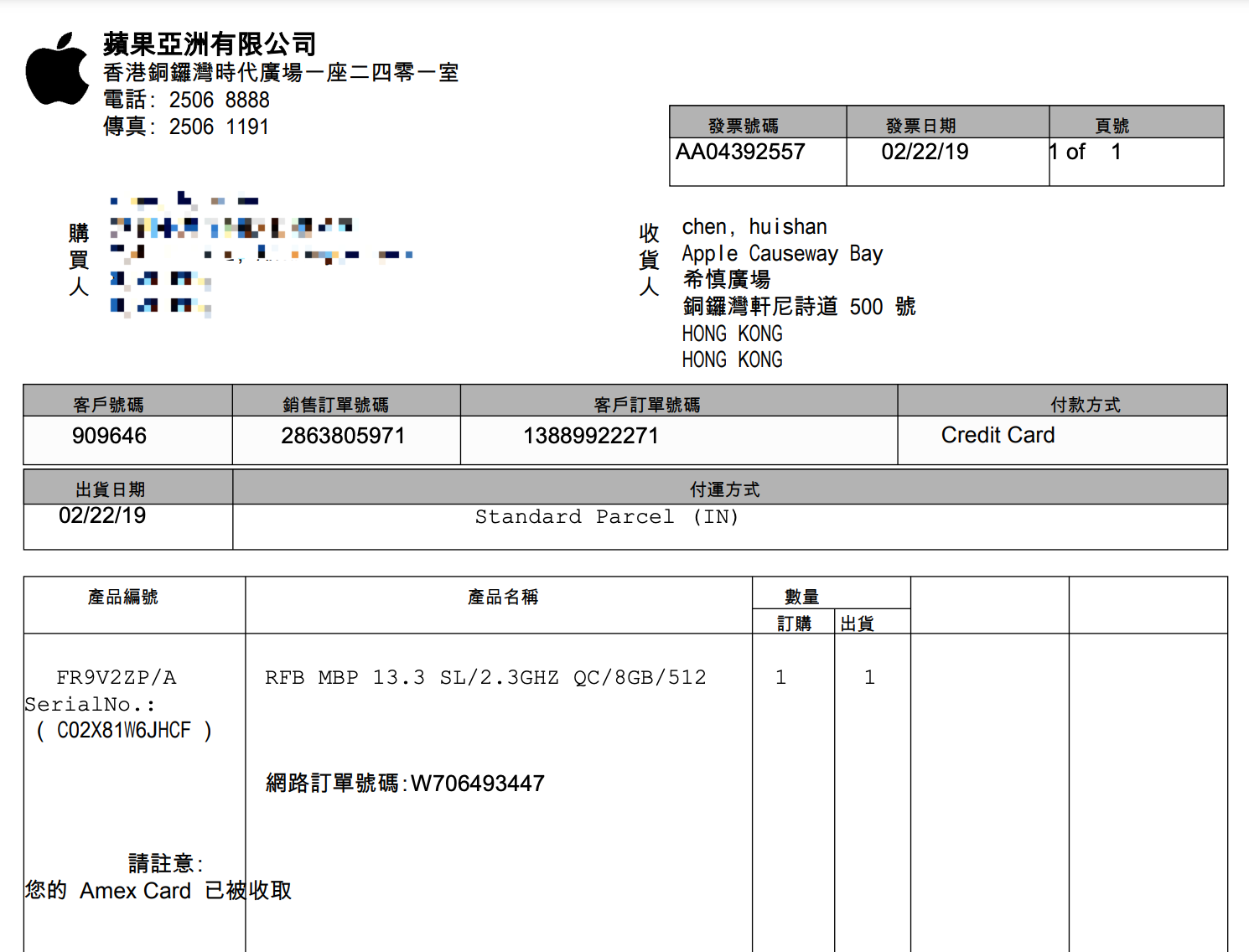The width and height of the screenshot is (1249, 952).
Task: Click the shipped quantity 1 in 出貨 column
Action: [x=869, y=677]
